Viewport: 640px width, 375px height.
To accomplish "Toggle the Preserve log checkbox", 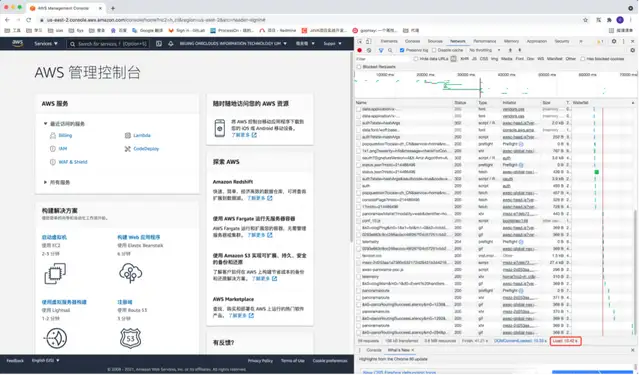I will point(402,50).
